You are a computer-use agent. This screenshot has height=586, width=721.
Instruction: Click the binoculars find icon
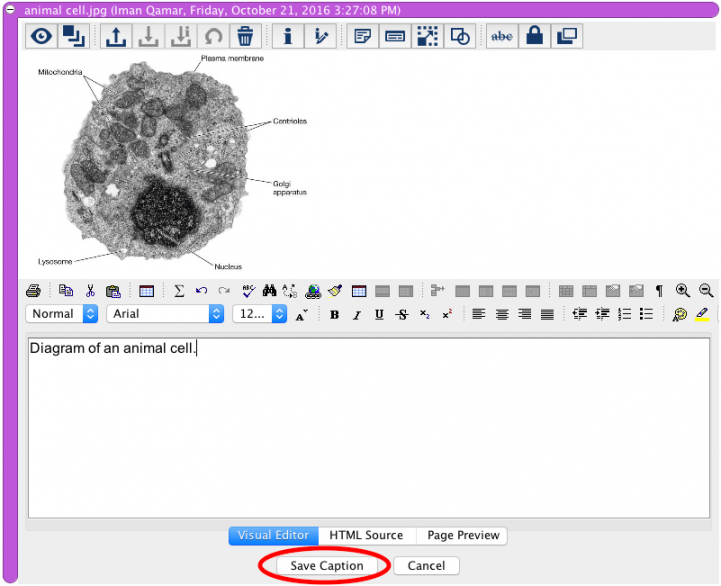point(269,291)
